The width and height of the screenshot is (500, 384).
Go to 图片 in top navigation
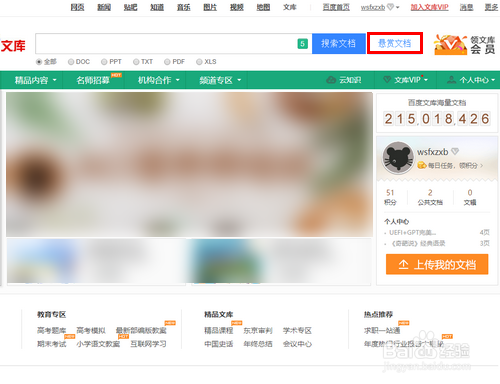tap(210, 7)
